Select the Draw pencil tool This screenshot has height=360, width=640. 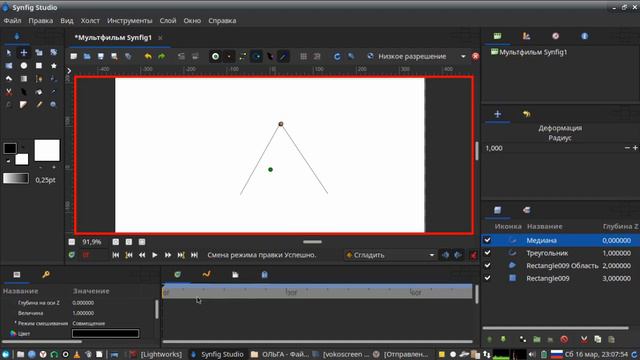[x=39, y=105]
